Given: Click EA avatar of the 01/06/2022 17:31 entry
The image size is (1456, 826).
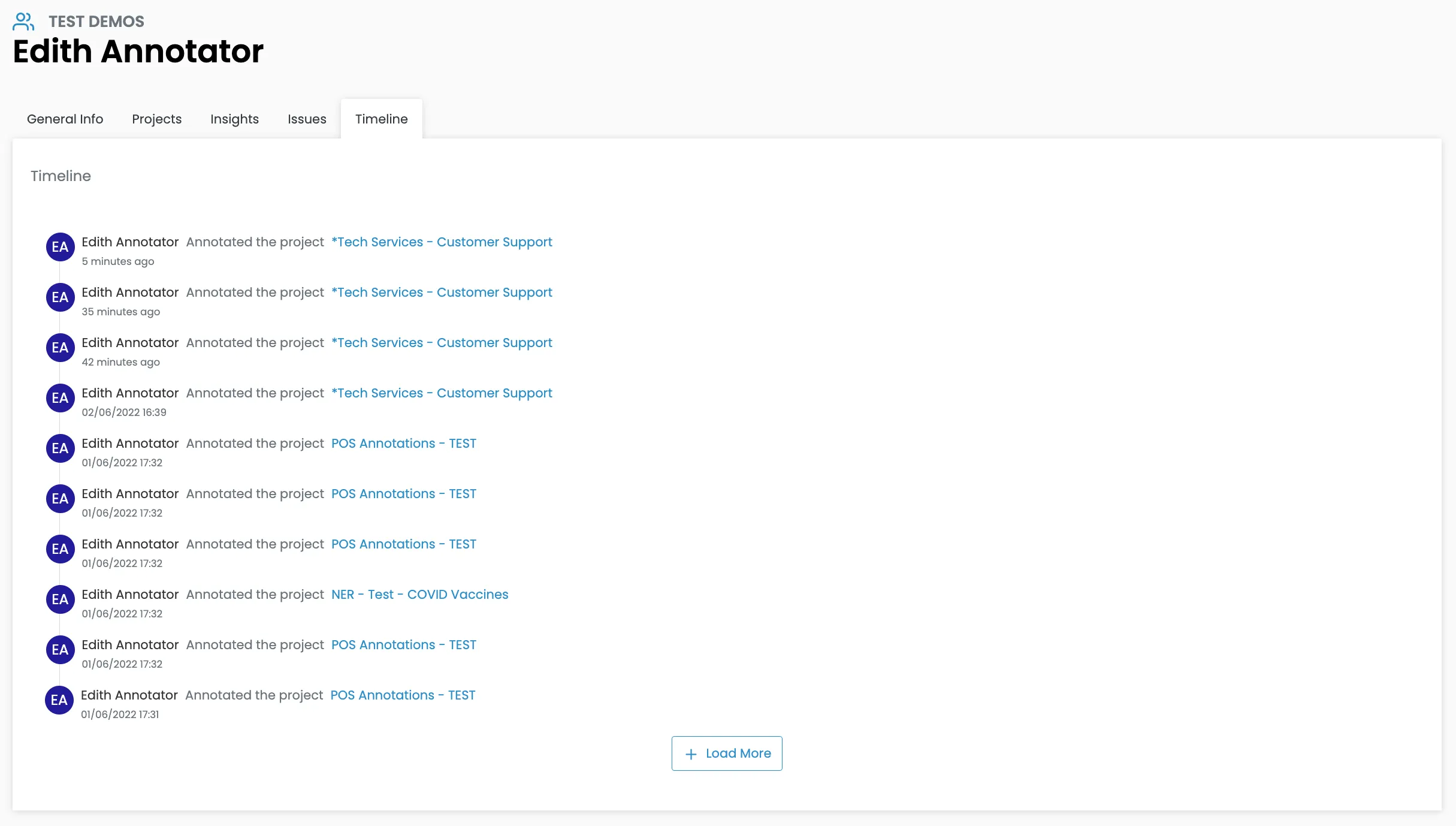Looking at the screenshot, I should [59, 700].
